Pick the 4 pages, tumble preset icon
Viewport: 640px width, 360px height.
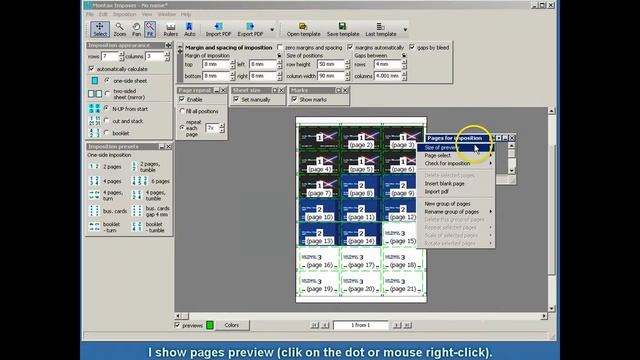(x=137, y=195)
